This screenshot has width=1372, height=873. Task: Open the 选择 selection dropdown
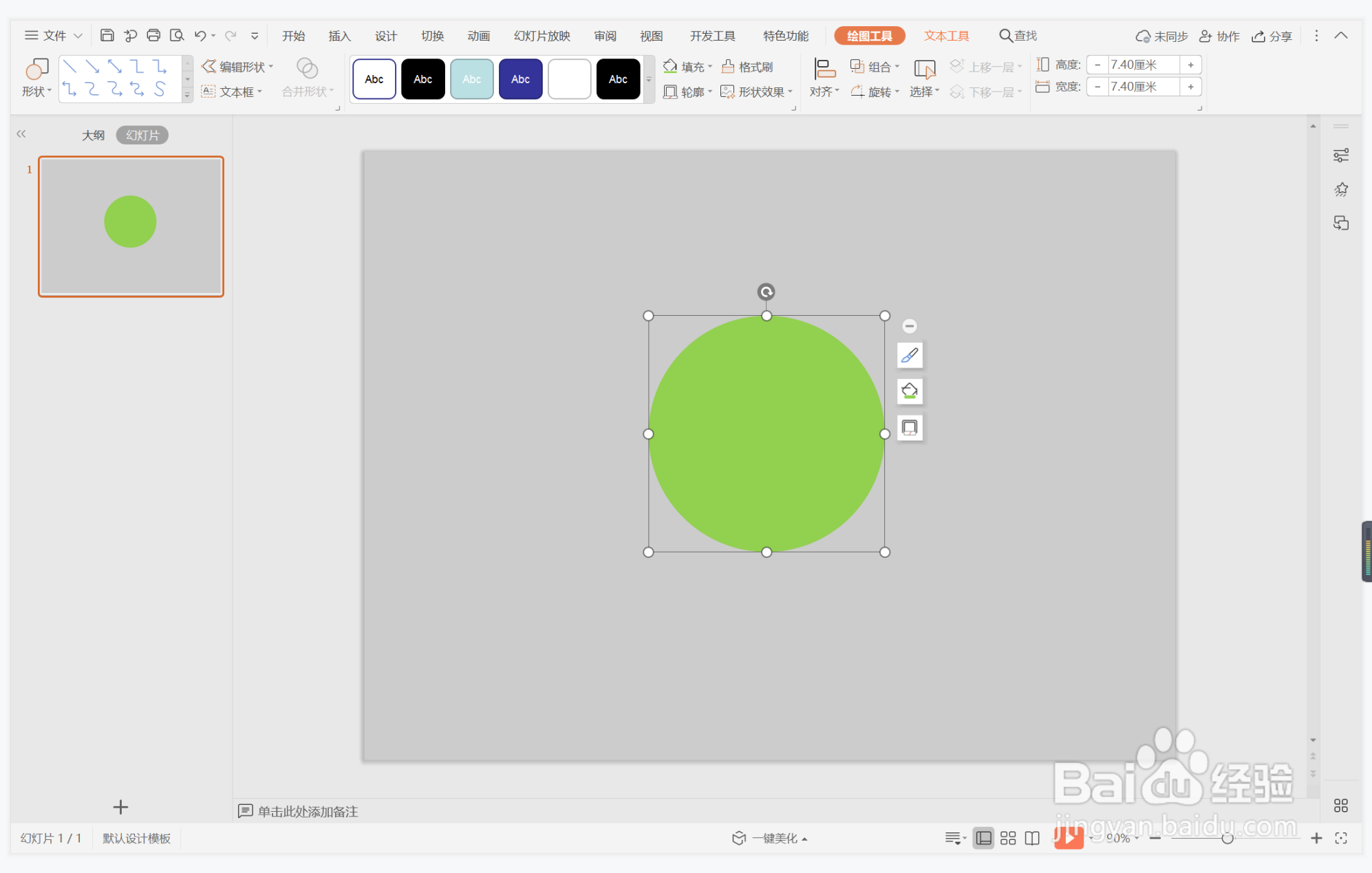pos(924,78)
